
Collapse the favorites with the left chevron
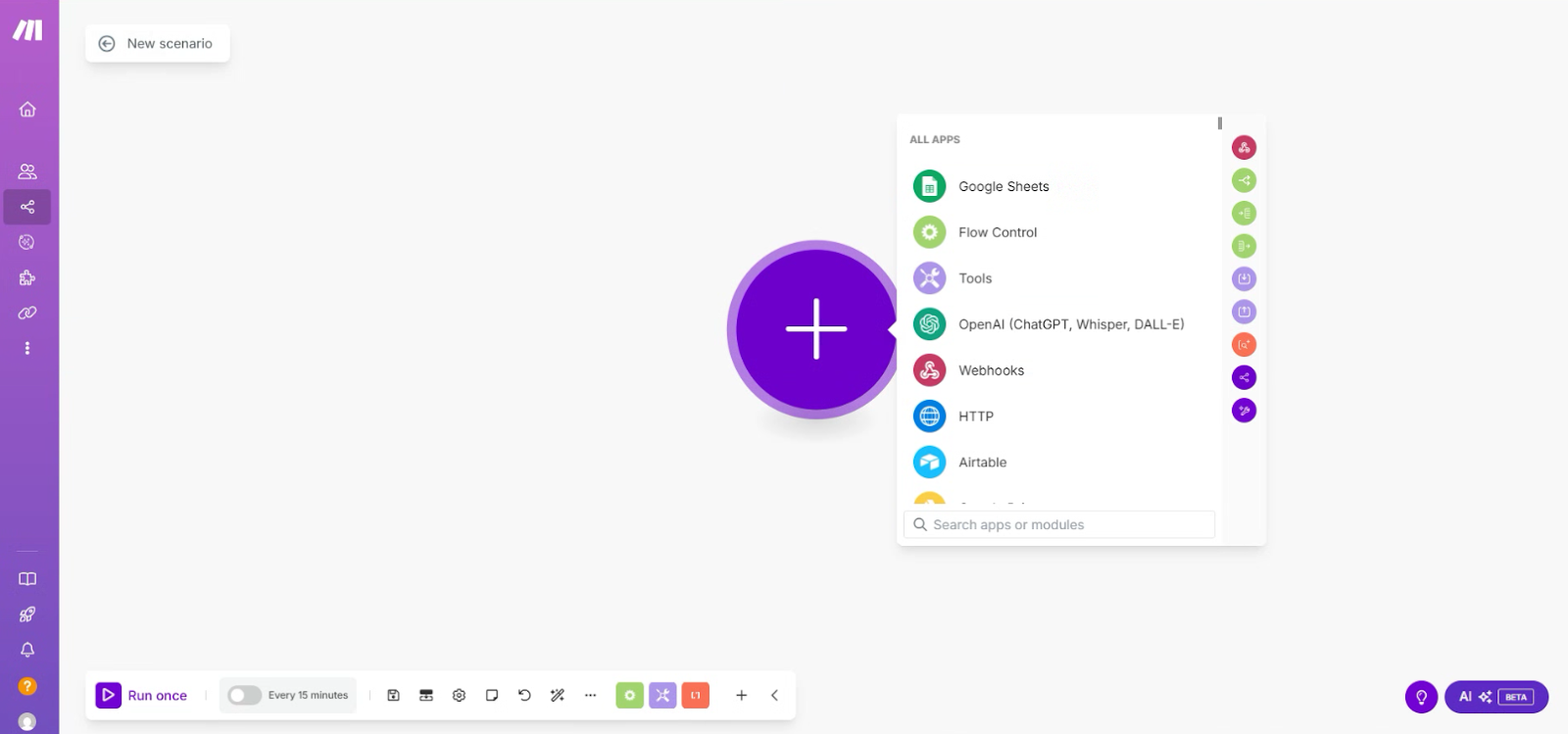774,695
